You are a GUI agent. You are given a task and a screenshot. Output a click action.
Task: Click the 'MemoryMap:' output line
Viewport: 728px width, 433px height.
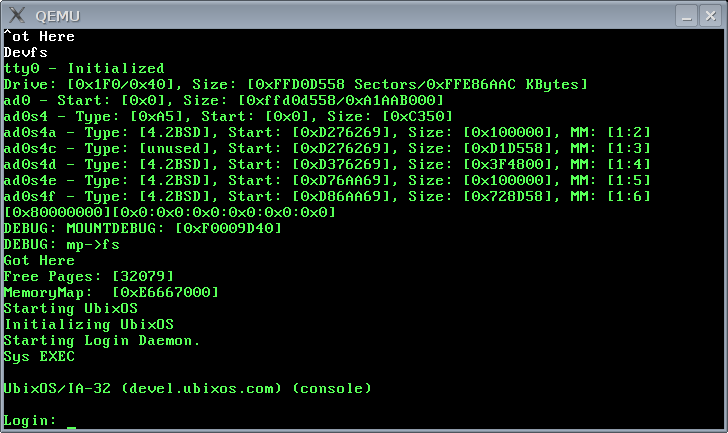coord(111,292)
